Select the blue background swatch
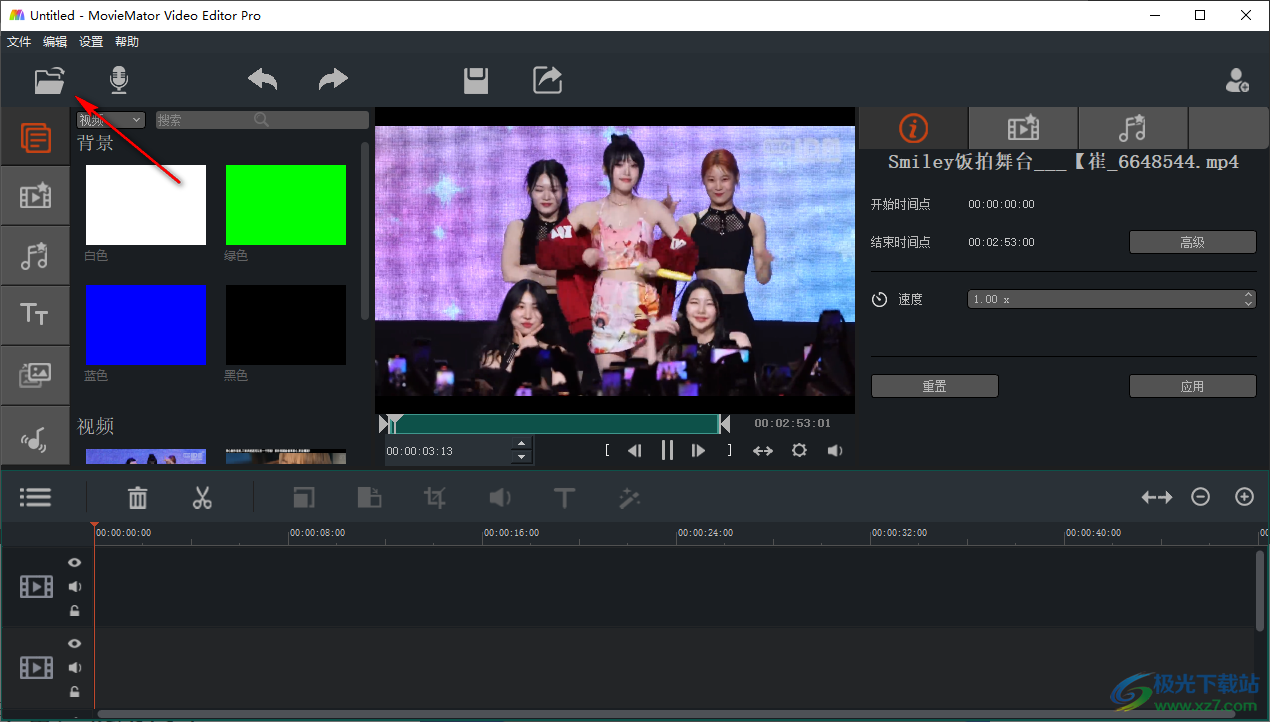Viewport: 1270px width, 722px height. coord(146,325)
